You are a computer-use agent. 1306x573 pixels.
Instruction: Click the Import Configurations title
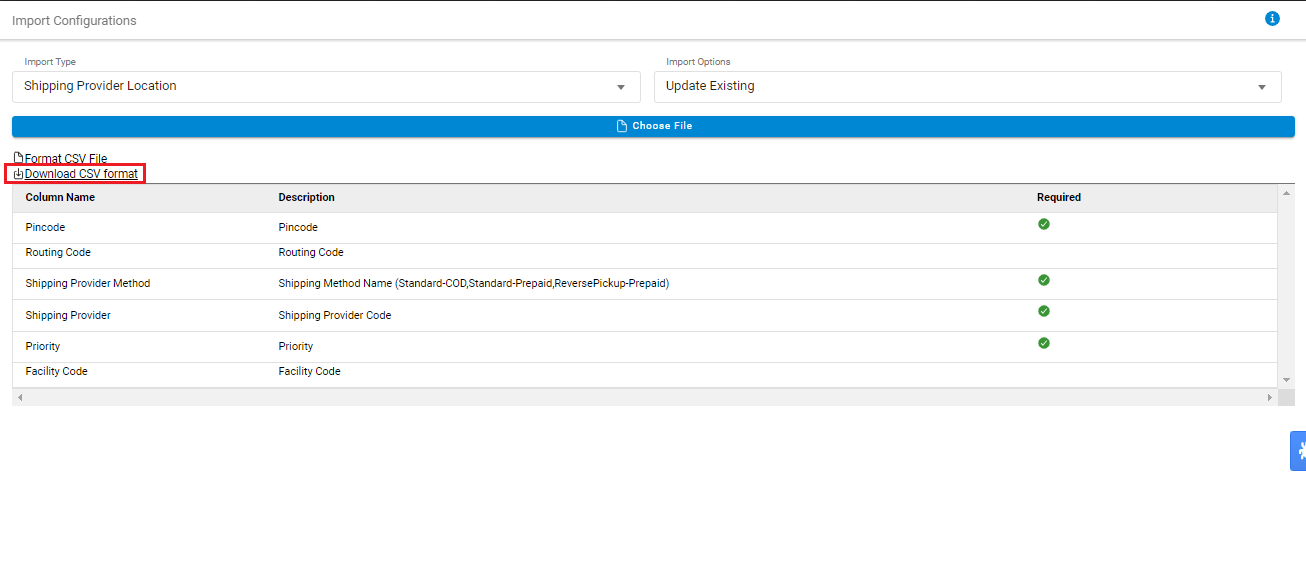tap(74, 20)
